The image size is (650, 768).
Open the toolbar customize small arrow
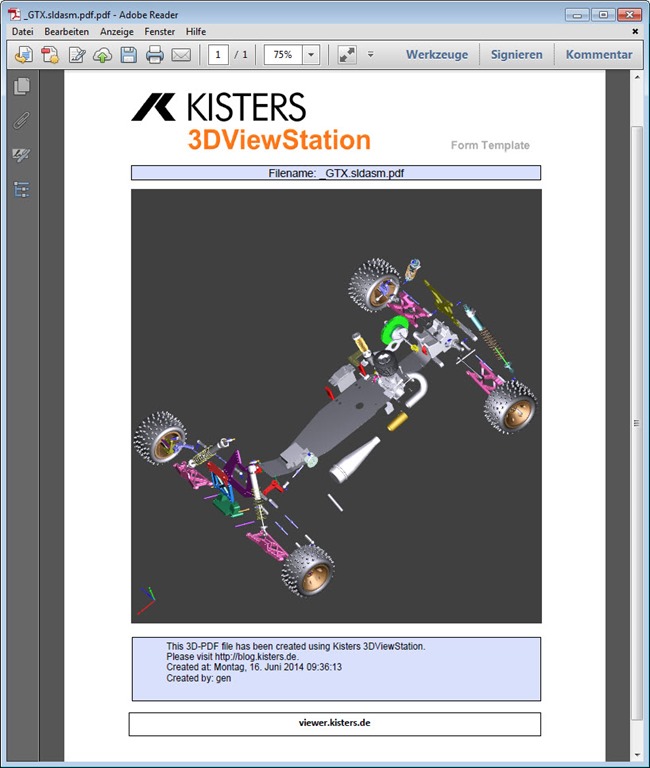click(x=370, y=54)
